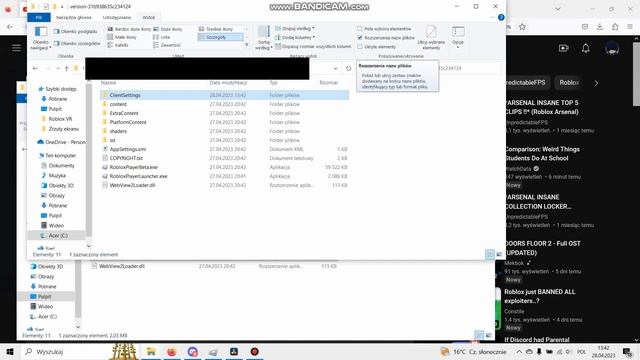Open the Opcje folder options

tap(458, 38)
